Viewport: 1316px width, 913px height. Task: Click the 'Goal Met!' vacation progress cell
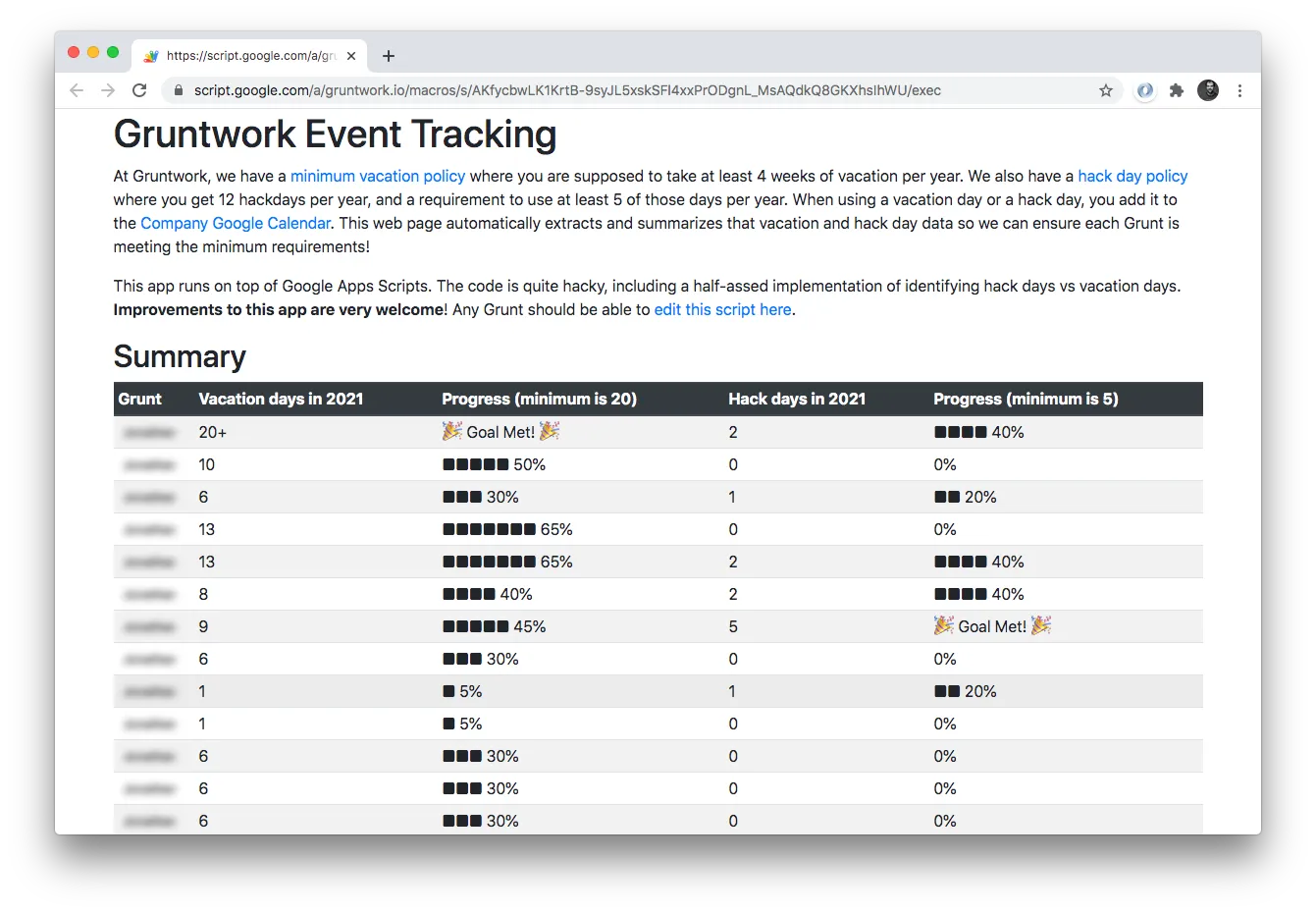500,432
